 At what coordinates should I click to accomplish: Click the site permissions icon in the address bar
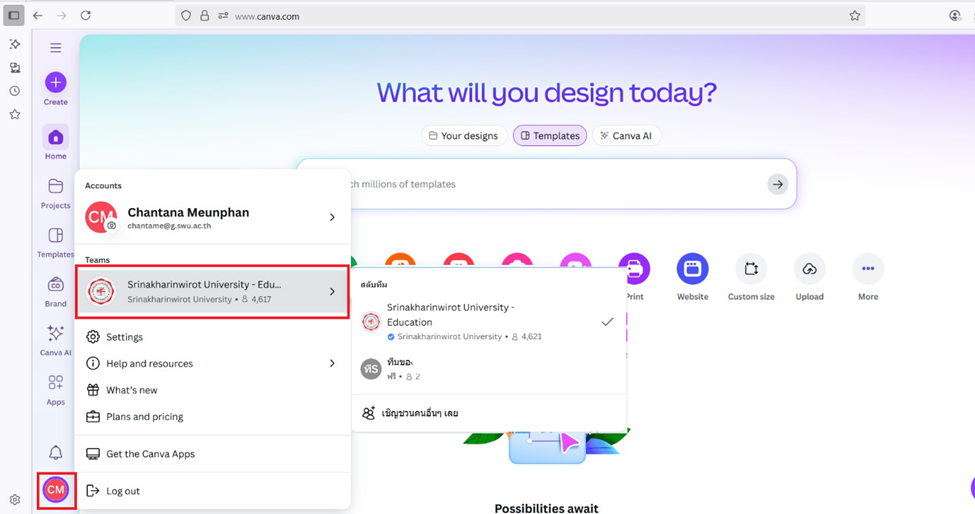click(223, 16)
